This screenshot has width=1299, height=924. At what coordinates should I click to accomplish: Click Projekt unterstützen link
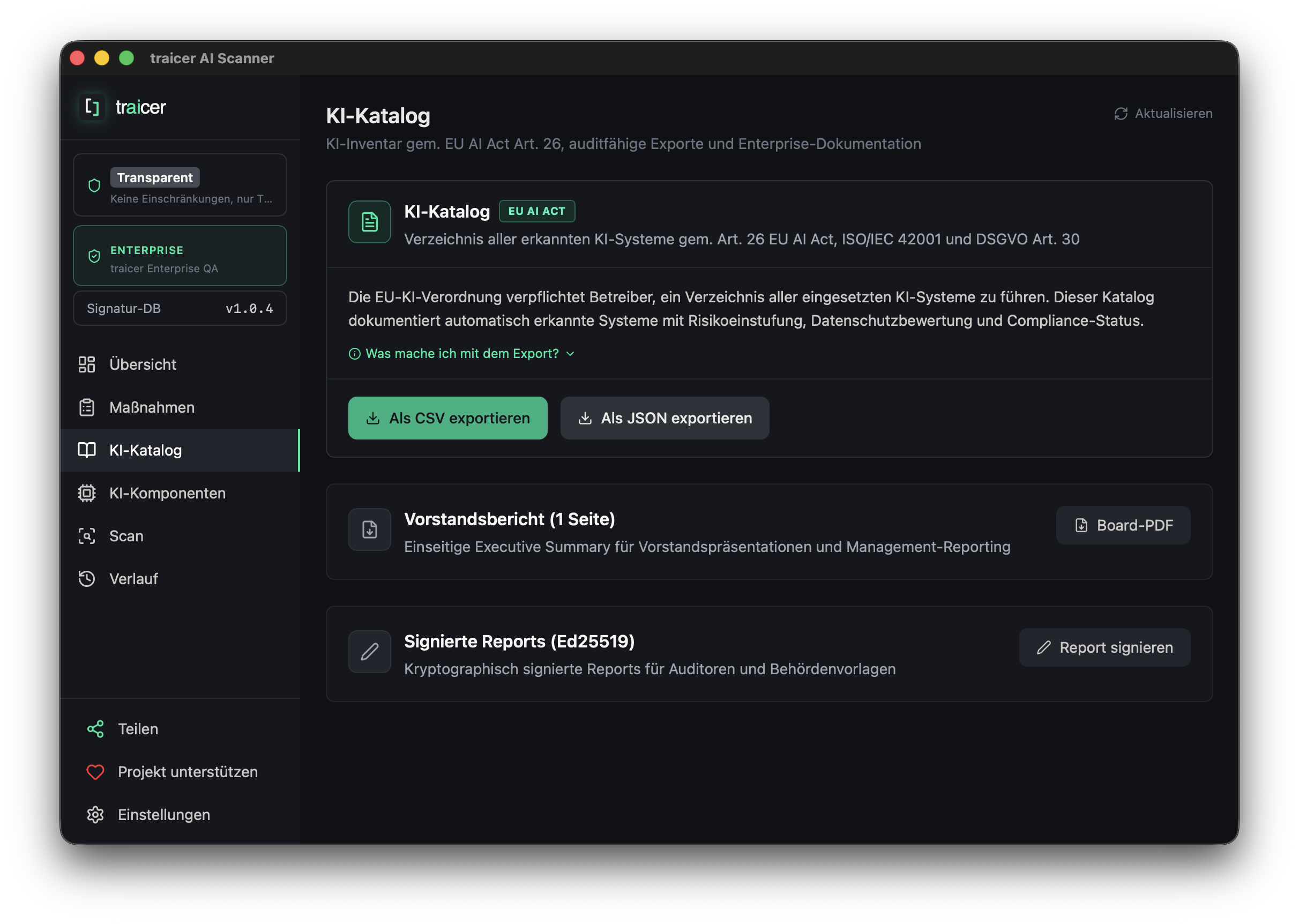(x=180, y=772)
